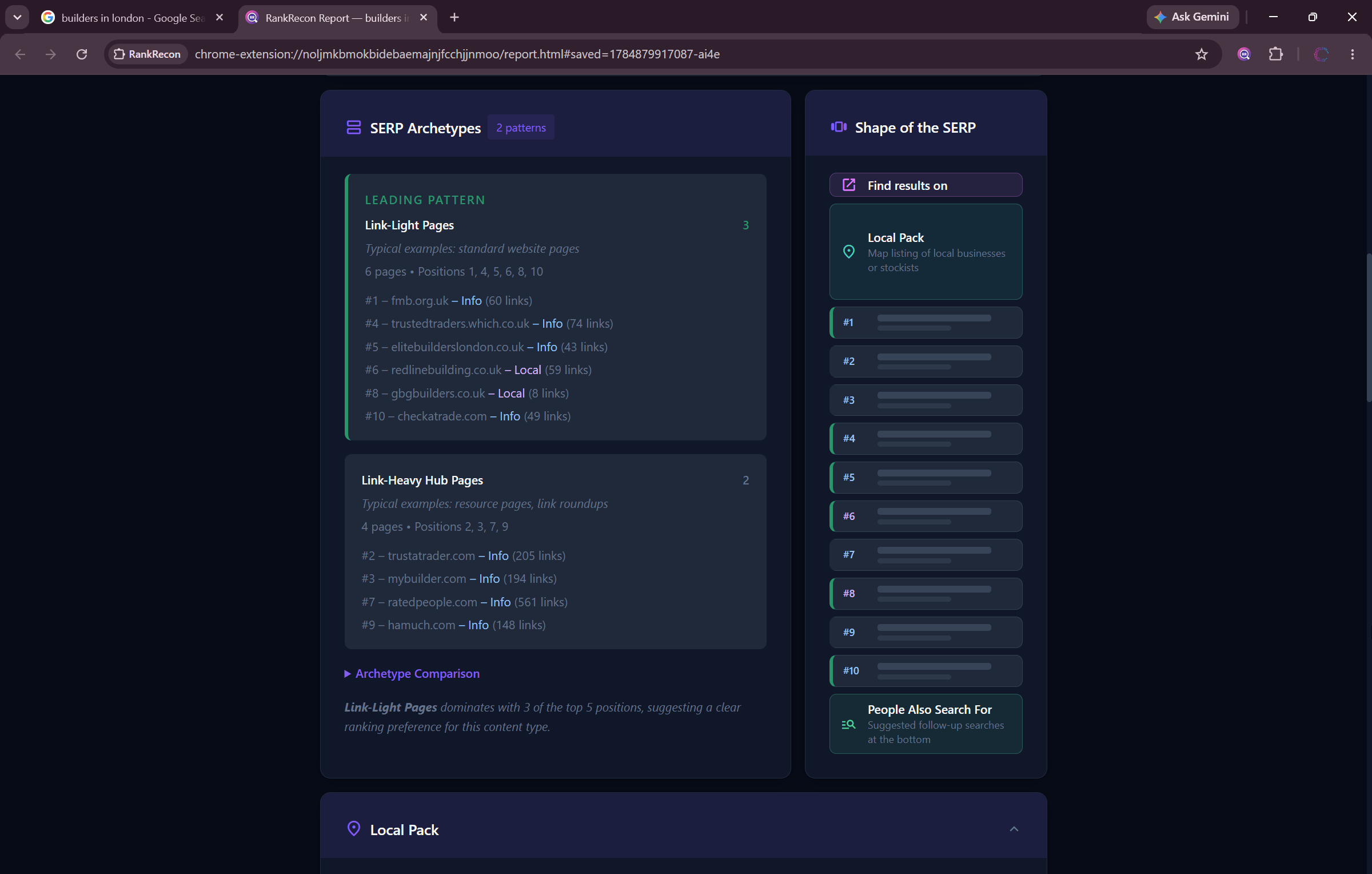The width and height of the screenshot is (1372, 874).
Task: Open the #1 fmb.org.uk entry
Action: (449, 301)
